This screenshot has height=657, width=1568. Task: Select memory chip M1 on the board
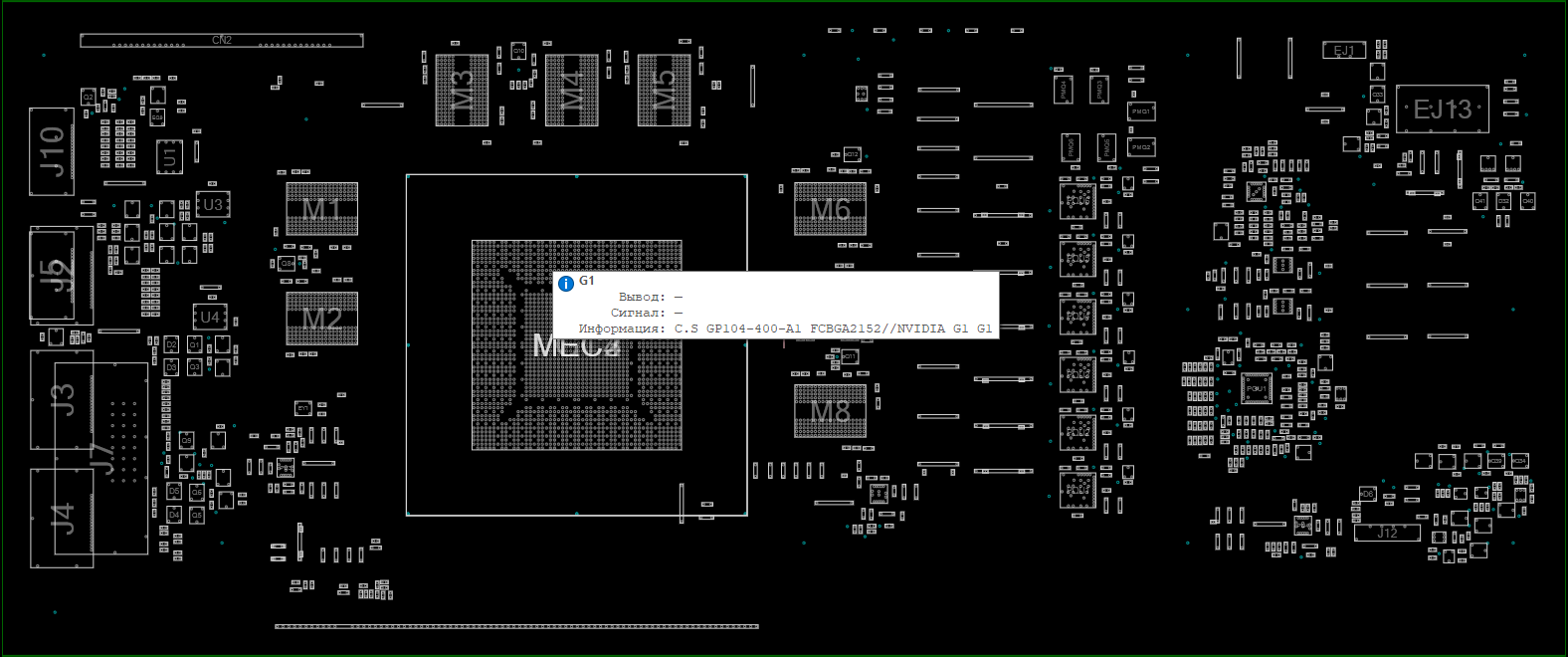click(321, 209)
